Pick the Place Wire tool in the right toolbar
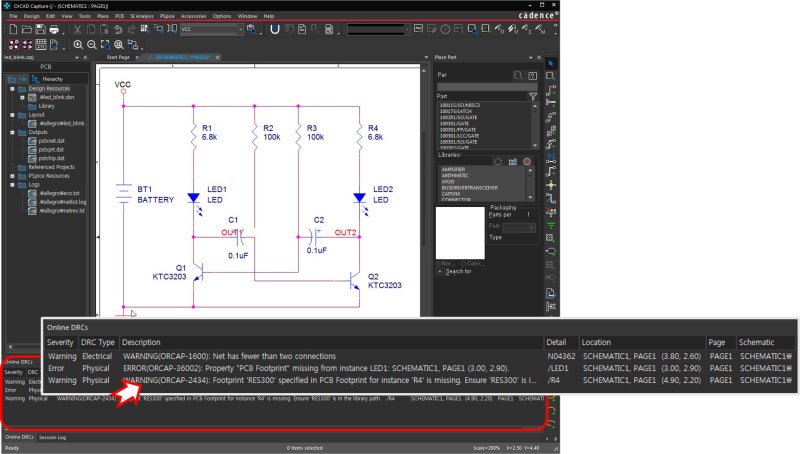Viewport: 800px width, 454px height. click(x=551, y=90)
